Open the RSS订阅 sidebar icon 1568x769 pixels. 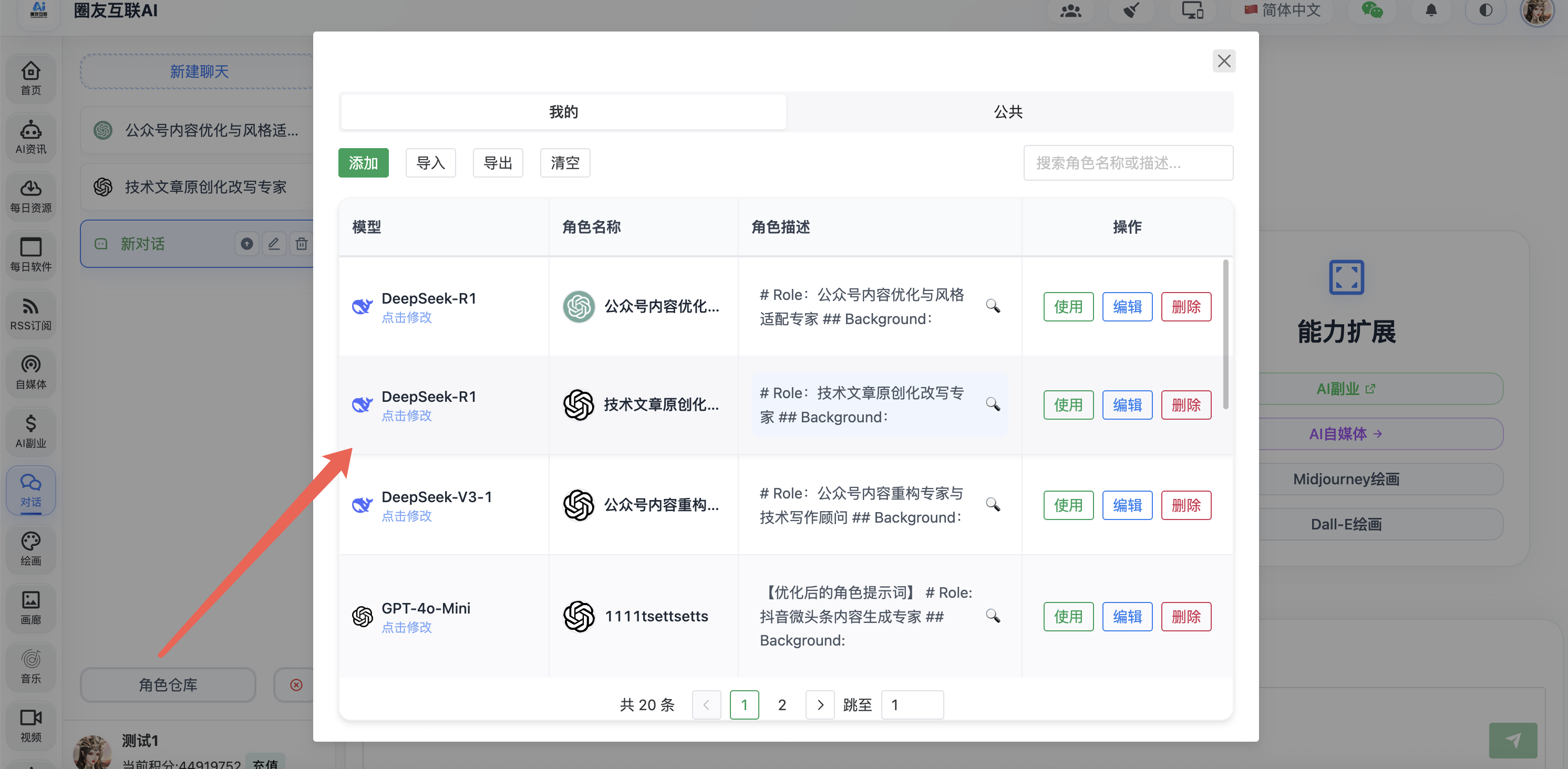[x=30, y=315]
